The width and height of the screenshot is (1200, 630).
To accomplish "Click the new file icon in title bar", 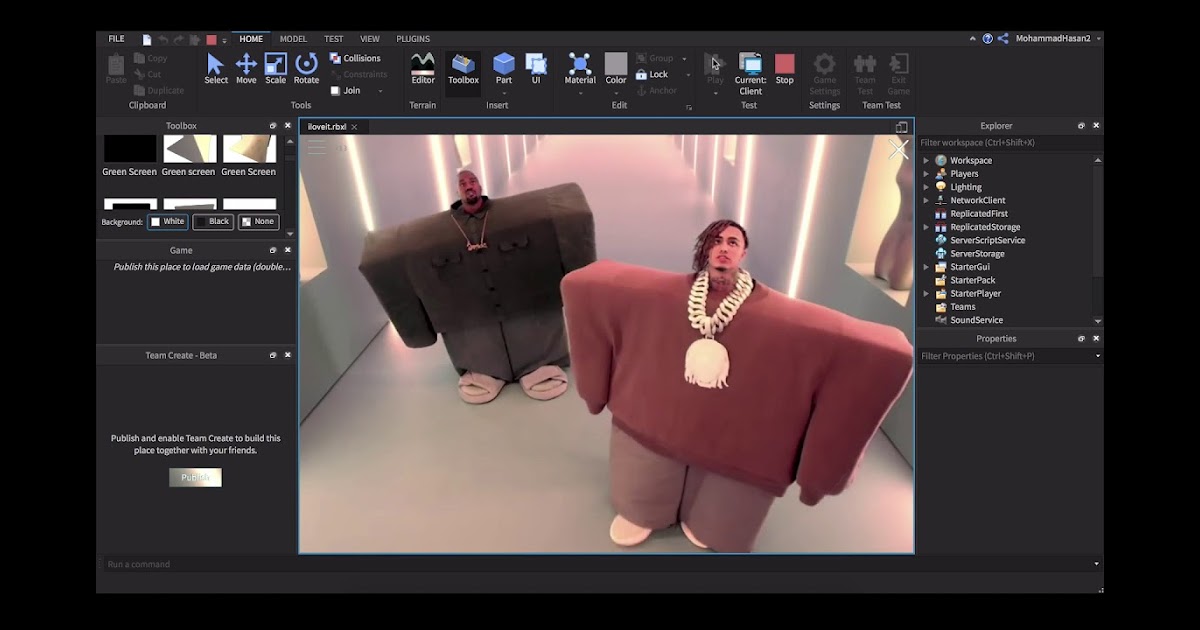I will coord(147,39).
